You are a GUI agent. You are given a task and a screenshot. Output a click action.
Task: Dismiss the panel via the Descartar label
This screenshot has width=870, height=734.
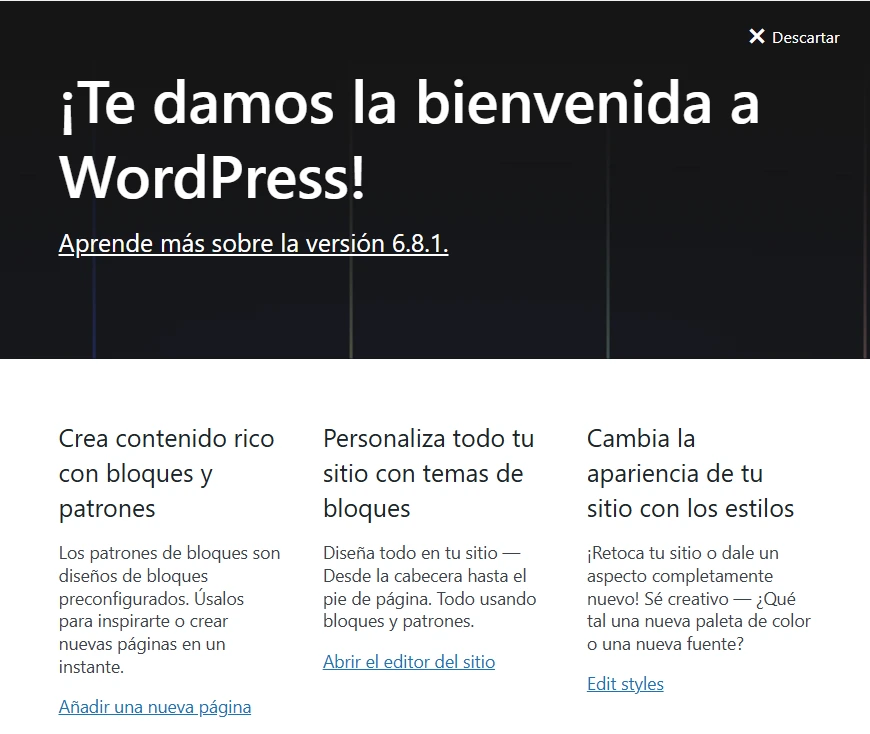805,38
